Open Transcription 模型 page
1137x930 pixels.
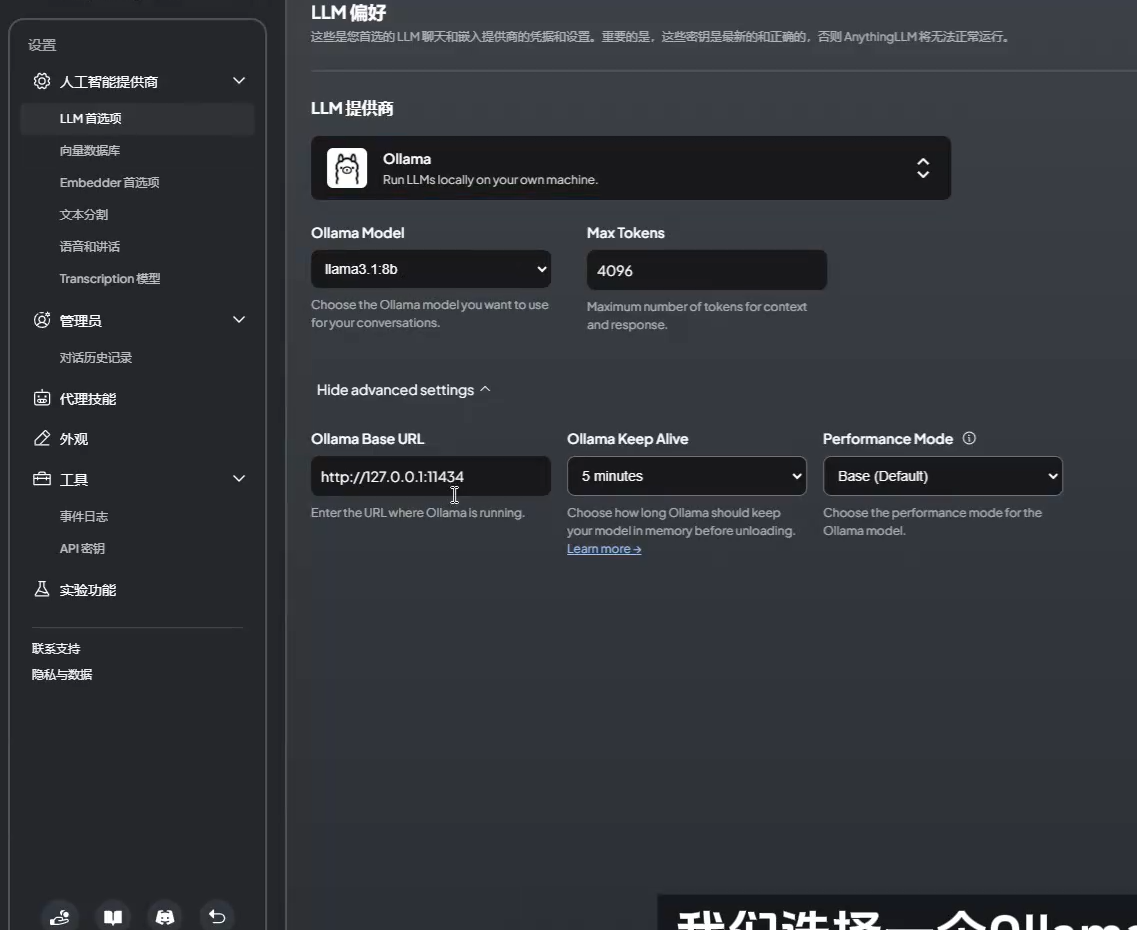pyautogui.click(x=110, y=278)
